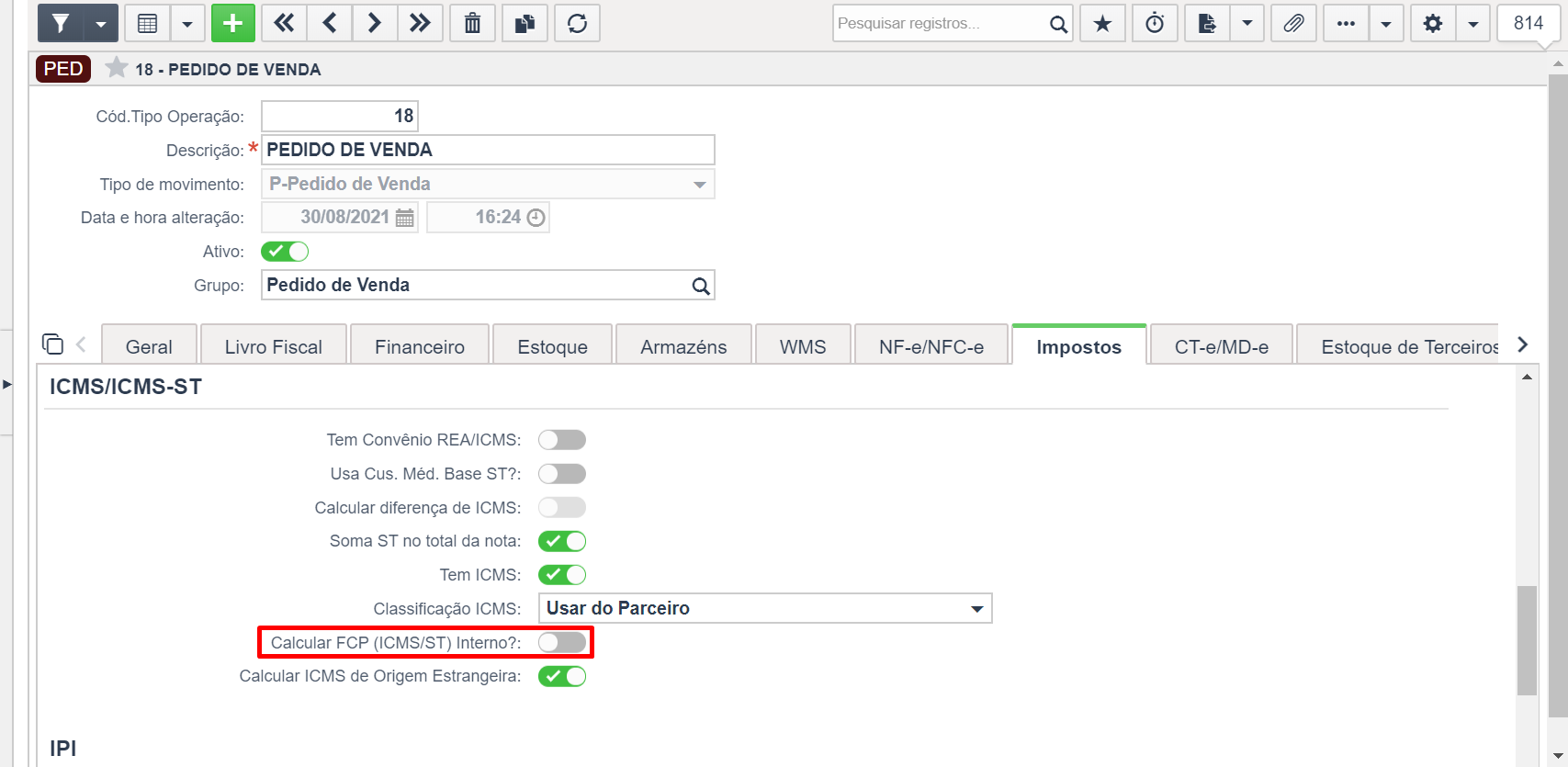1568x767 pixels.
Task: Switch to the Livro Fiscal tab
Action: click(274, 346)
